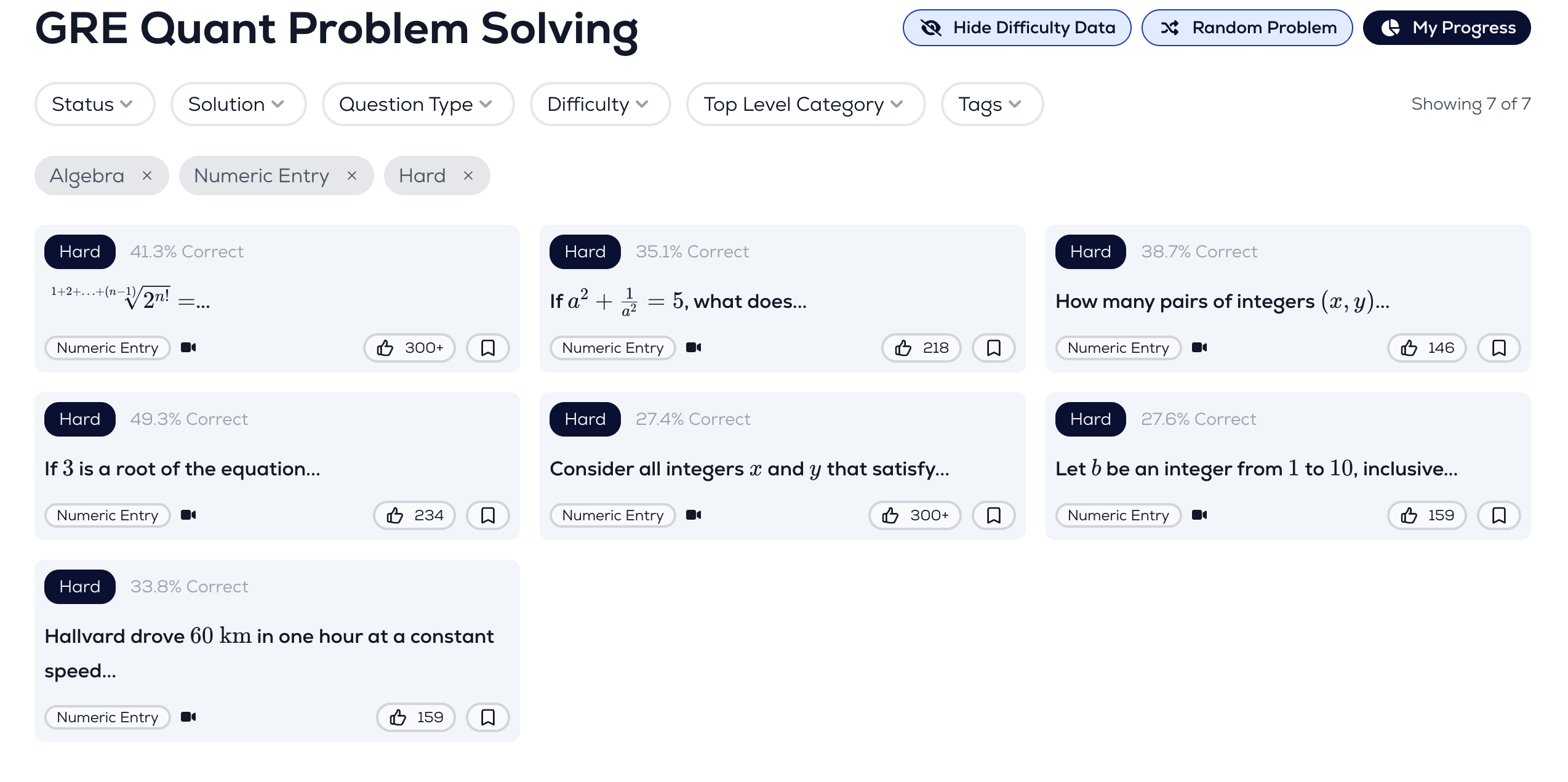Bookmark the 'Consider all integers' problem
The image size is (1568, 782).
pyautogui.click(x=993, y=515)
